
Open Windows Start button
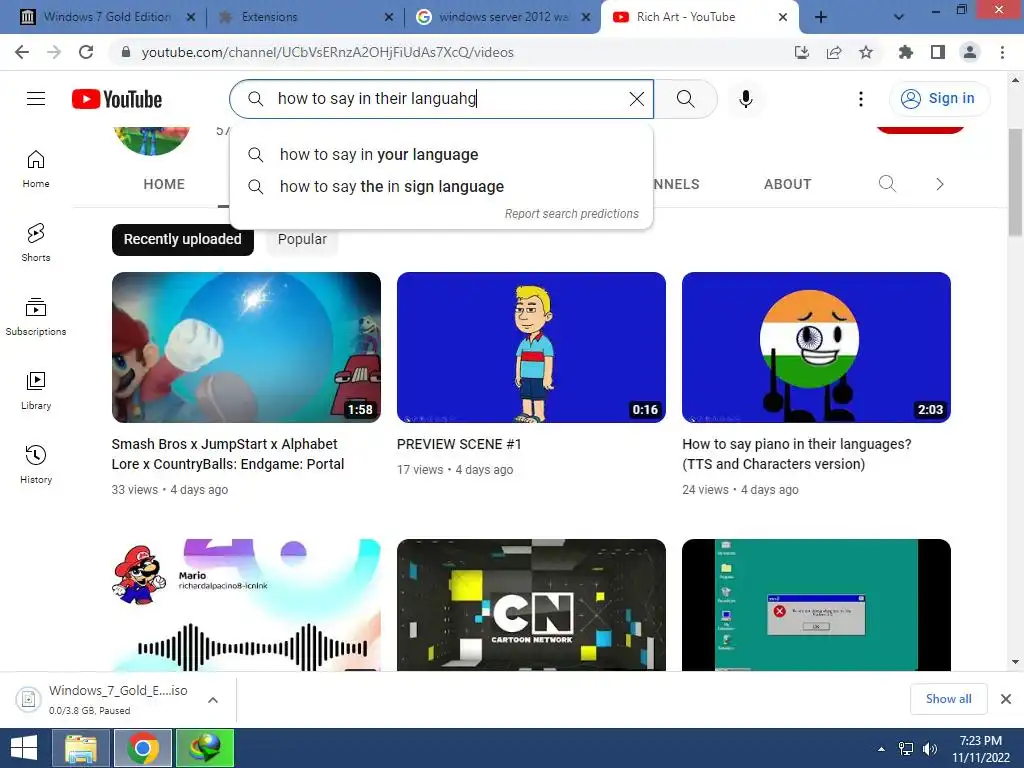coord(24,748)
